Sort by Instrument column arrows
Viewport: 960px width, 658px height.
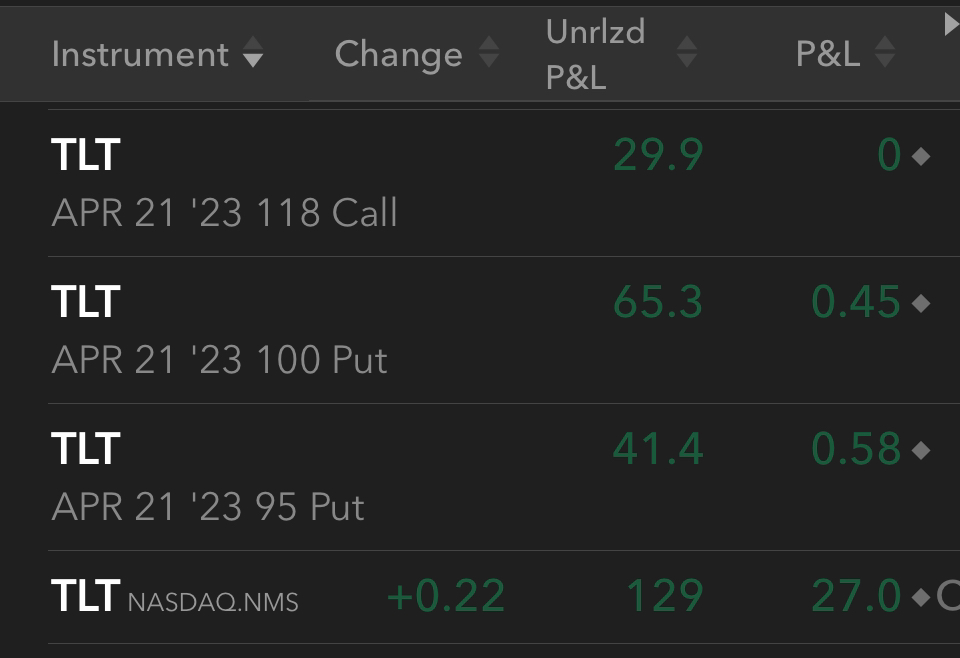pyautogui.click(x=252, y=51)
